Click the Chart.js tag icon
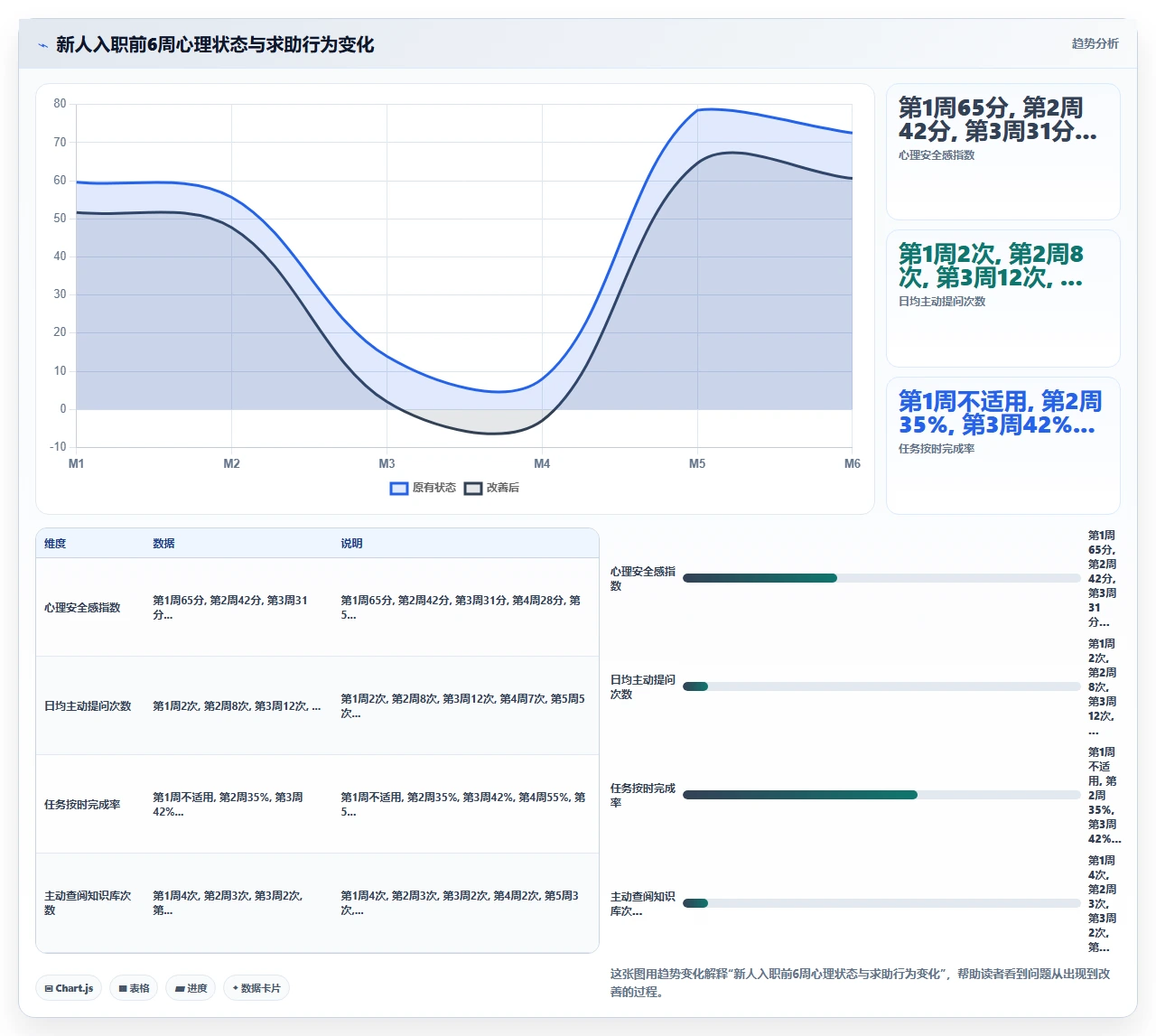Screen dimensions: 1156x1036 tap(49, 988)
